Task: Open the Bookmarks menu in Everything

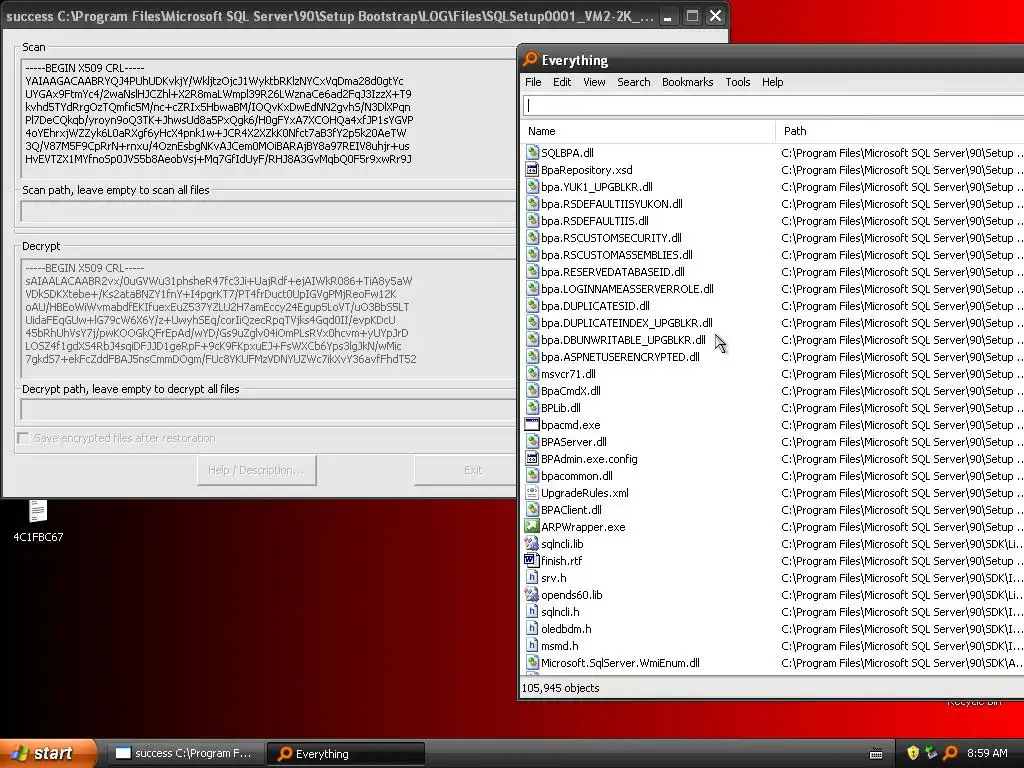Action: (687, 82)
